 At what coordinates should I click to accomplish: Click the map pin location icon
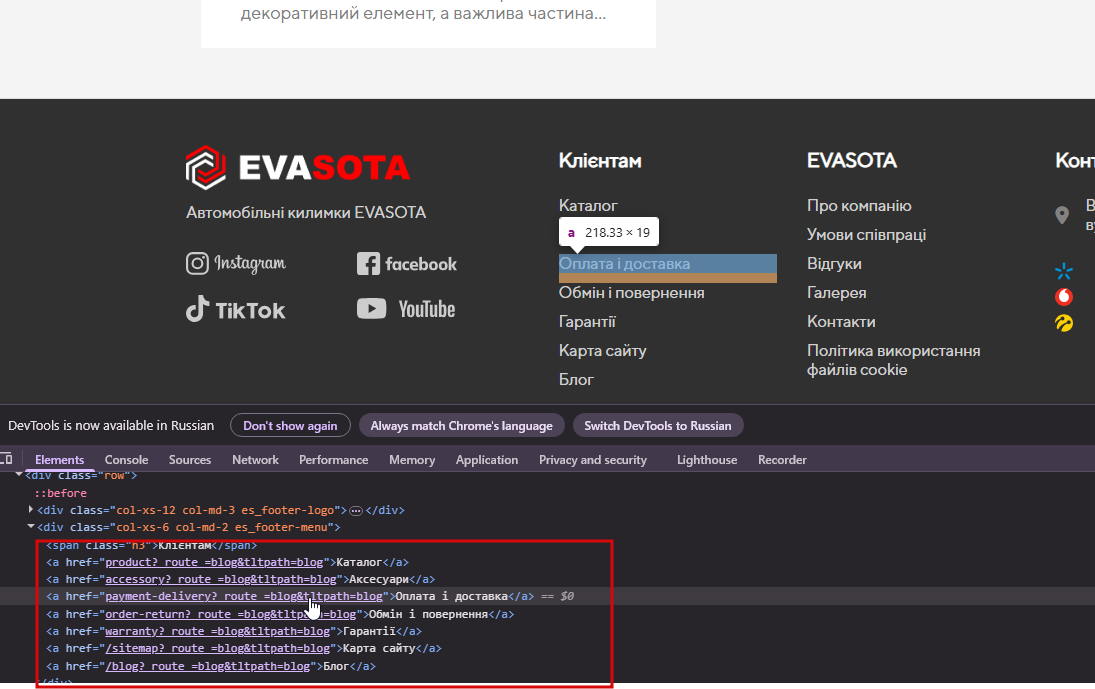(1061, 215)
